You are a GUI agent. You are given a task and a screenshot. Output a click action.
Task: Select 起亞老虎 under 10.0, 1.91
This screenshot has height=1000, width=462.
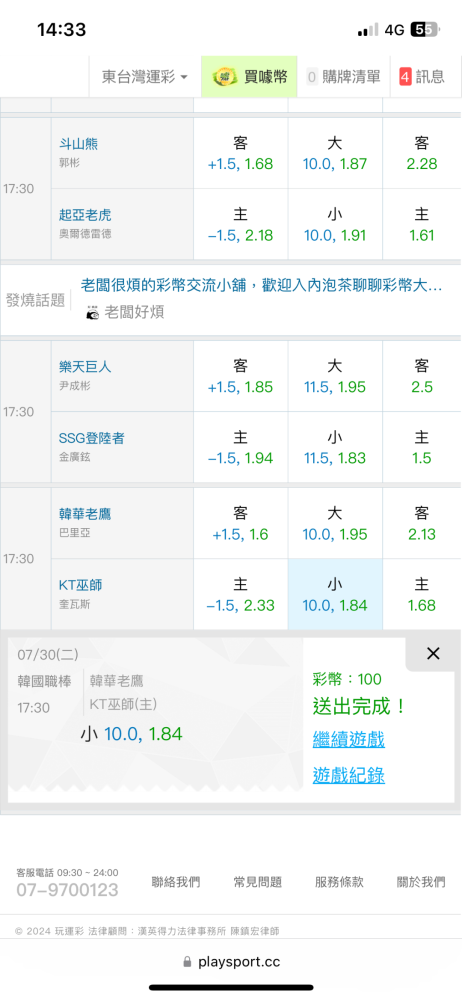335,224
